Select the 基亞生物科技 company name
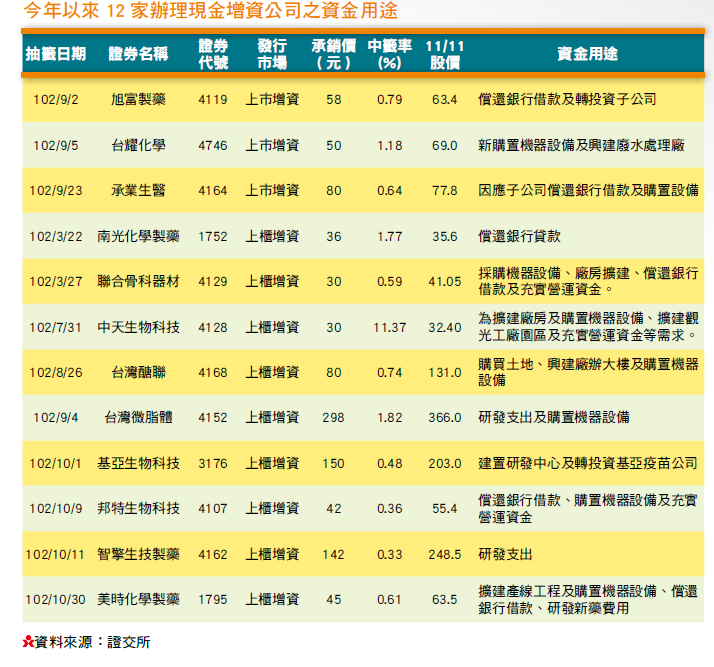The width and height of the screenshot is (714, 667). pos(138,463)
